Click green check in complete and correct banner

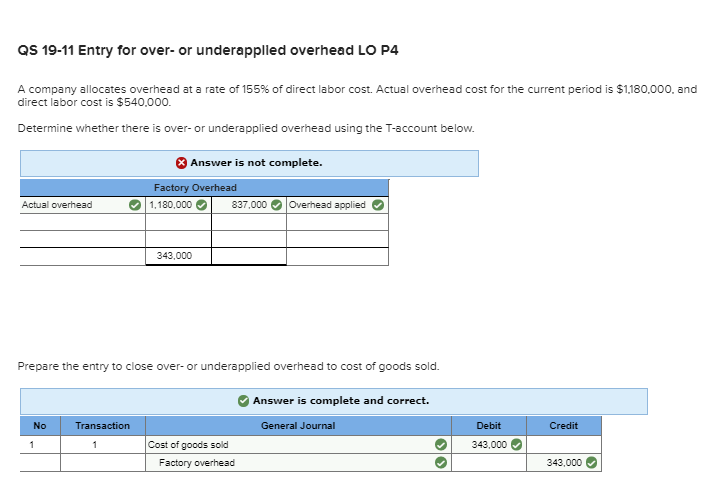244,401
